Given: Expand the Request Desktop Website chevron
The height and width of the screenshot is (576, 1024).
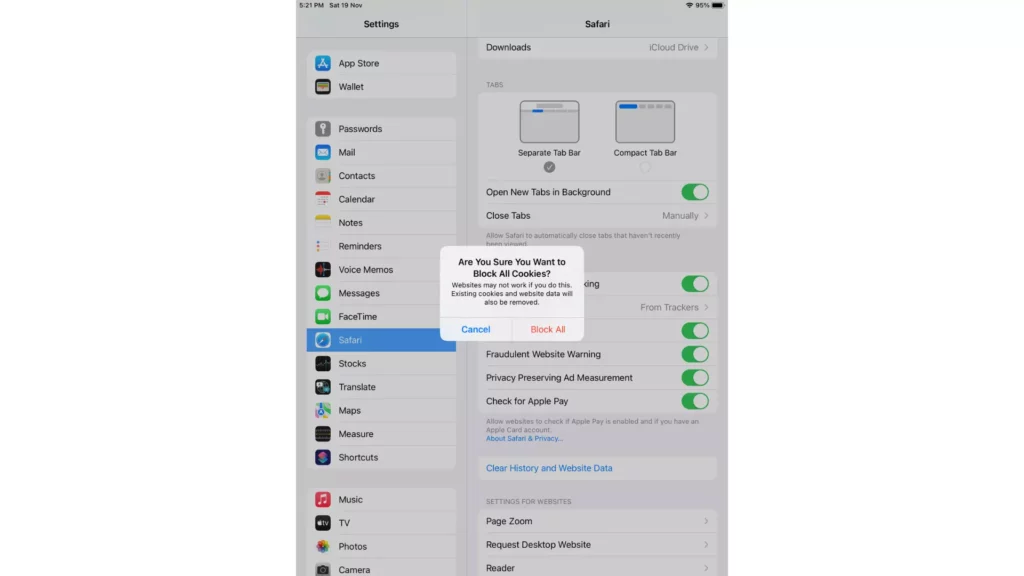Looking at the screenshot, I should (706, 545).
